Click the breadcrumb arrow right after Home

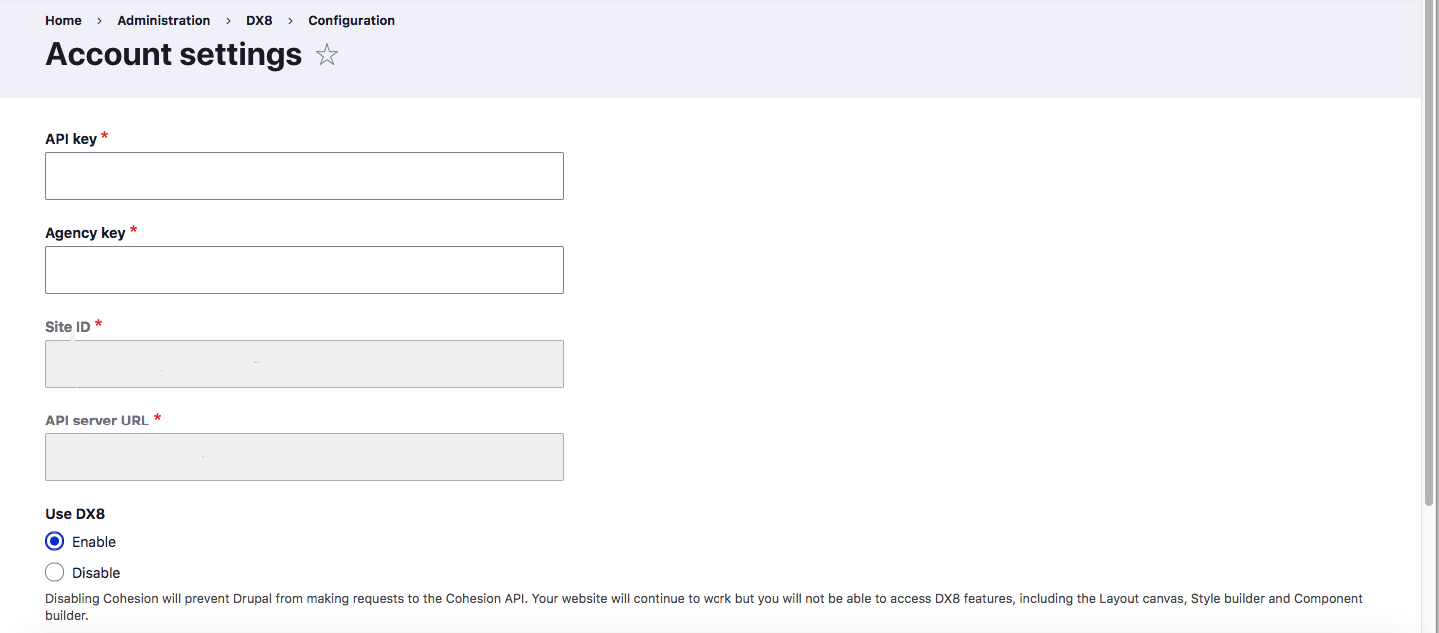[99, 21]
